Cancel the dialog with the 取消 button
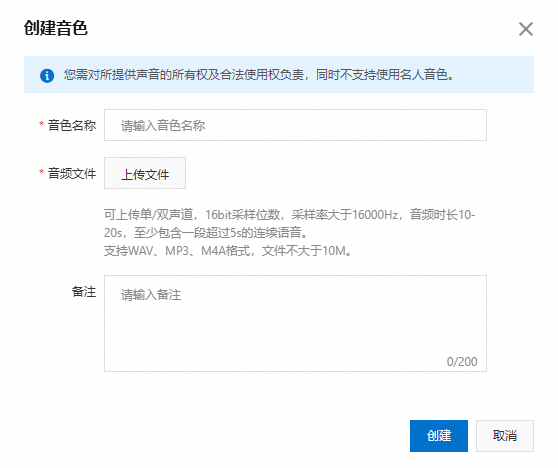The height and width of the screenshot is (468, 558). (x=505, y=436)
